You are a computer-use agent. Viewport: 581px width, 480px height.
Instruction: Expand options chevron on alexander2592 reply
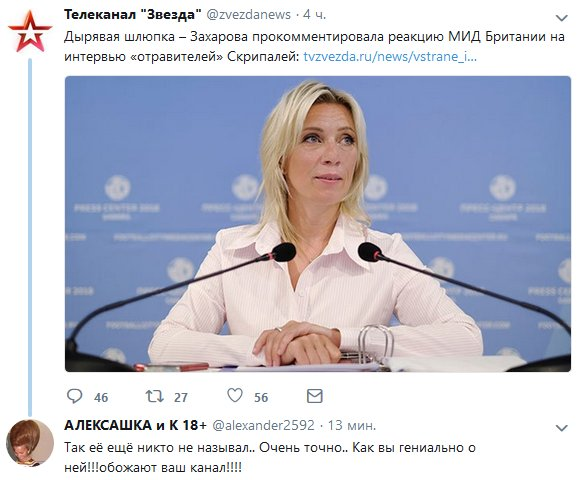[562, 428]
